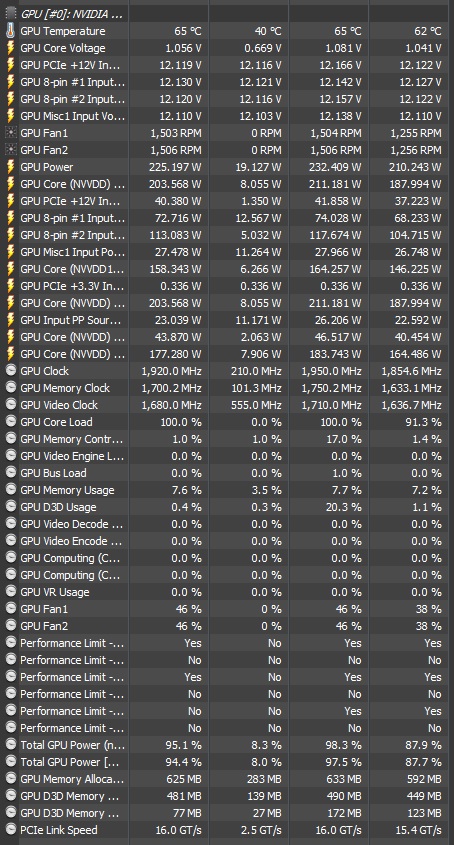Click the 3.5 % memory usage value
454x845 pixels.
pos(266,490)
